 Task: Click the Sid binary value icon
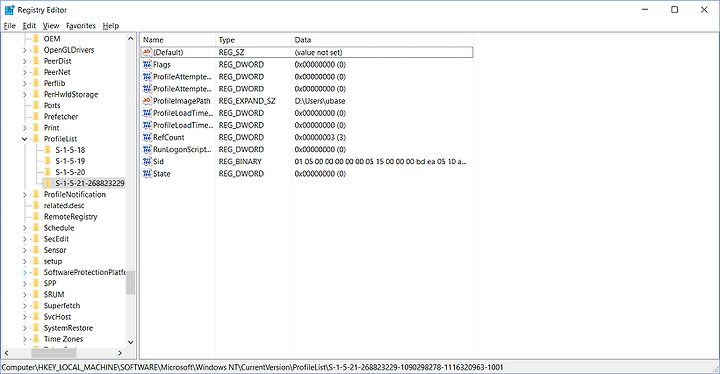[147, 162]
